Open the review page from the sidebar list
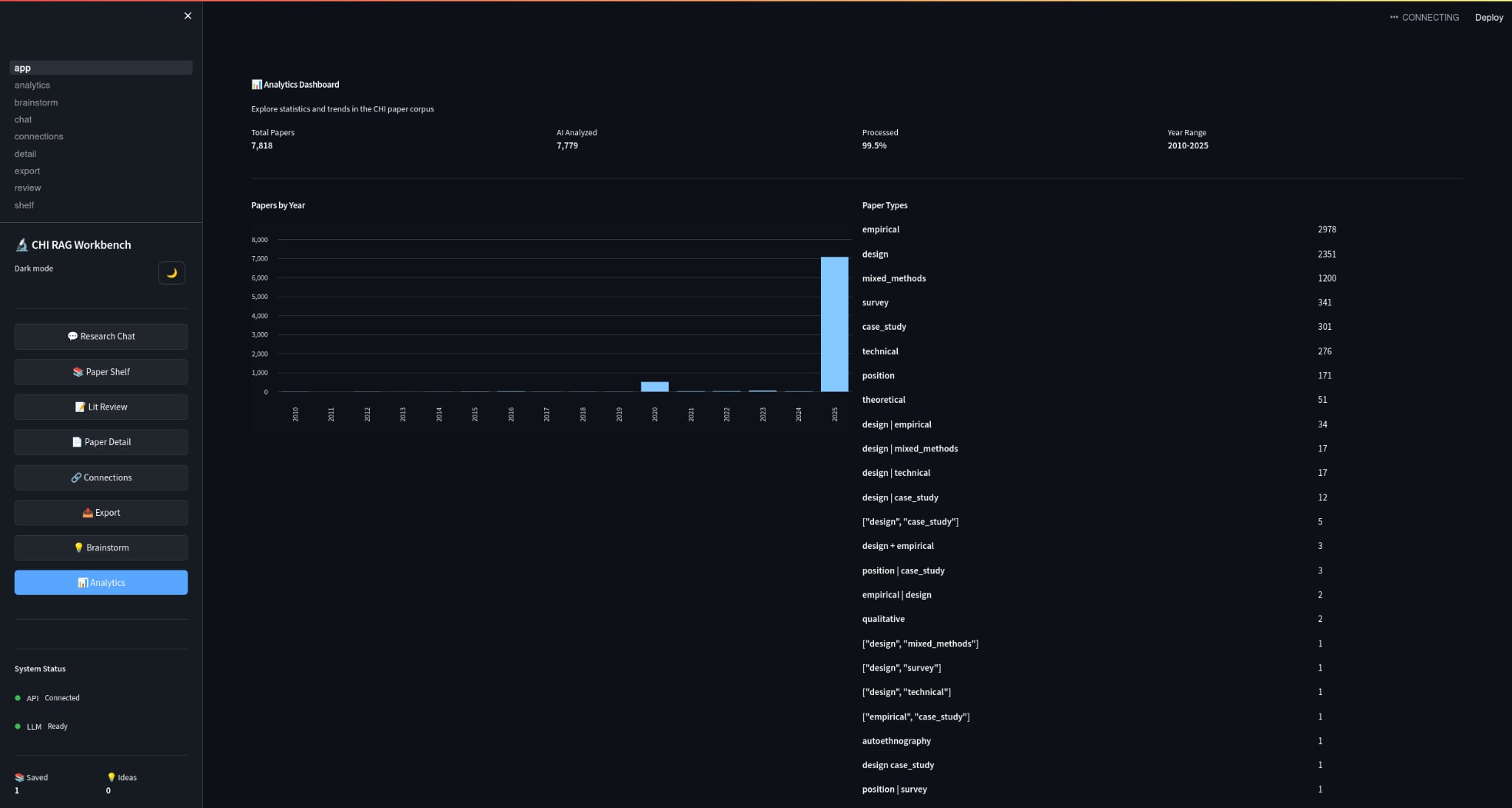 pos(27,187)
